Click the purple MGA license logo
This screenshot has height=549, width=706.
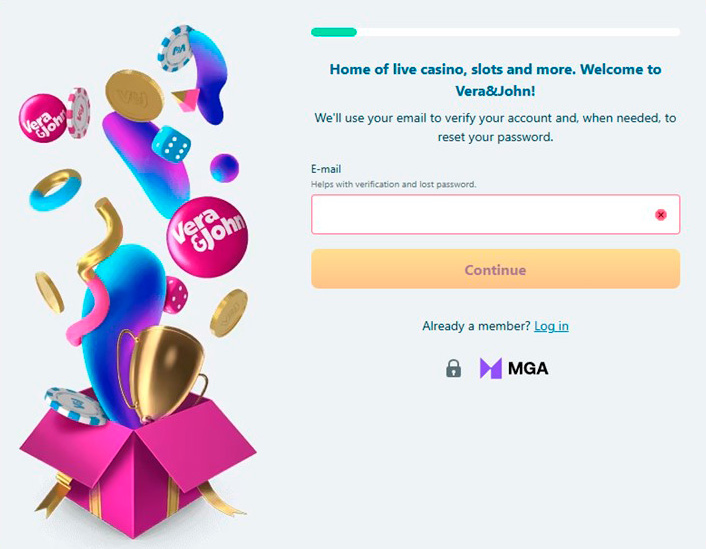(x=514, y=368)
